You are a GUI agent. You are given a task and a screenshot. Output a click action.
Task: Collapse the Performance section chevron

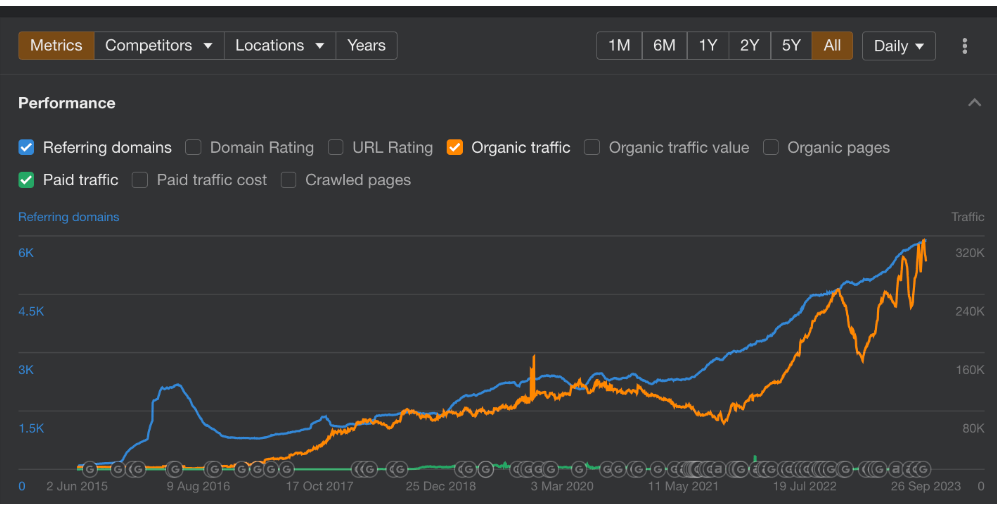click(974, 103)
